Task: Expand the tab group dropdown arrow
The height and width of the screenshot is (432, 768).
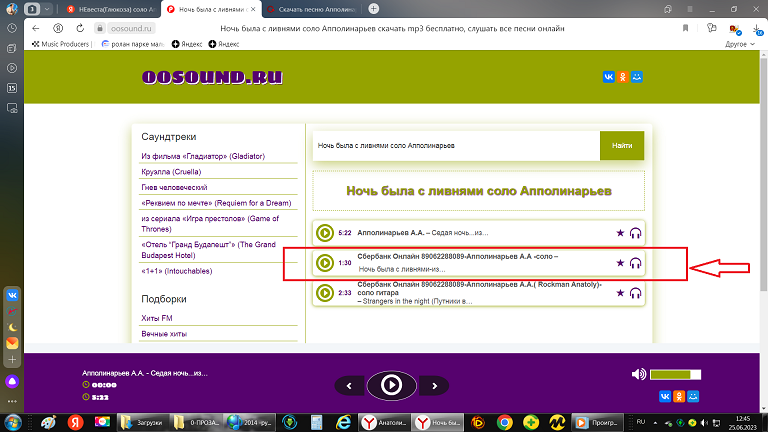Action: tap(47, 9)
